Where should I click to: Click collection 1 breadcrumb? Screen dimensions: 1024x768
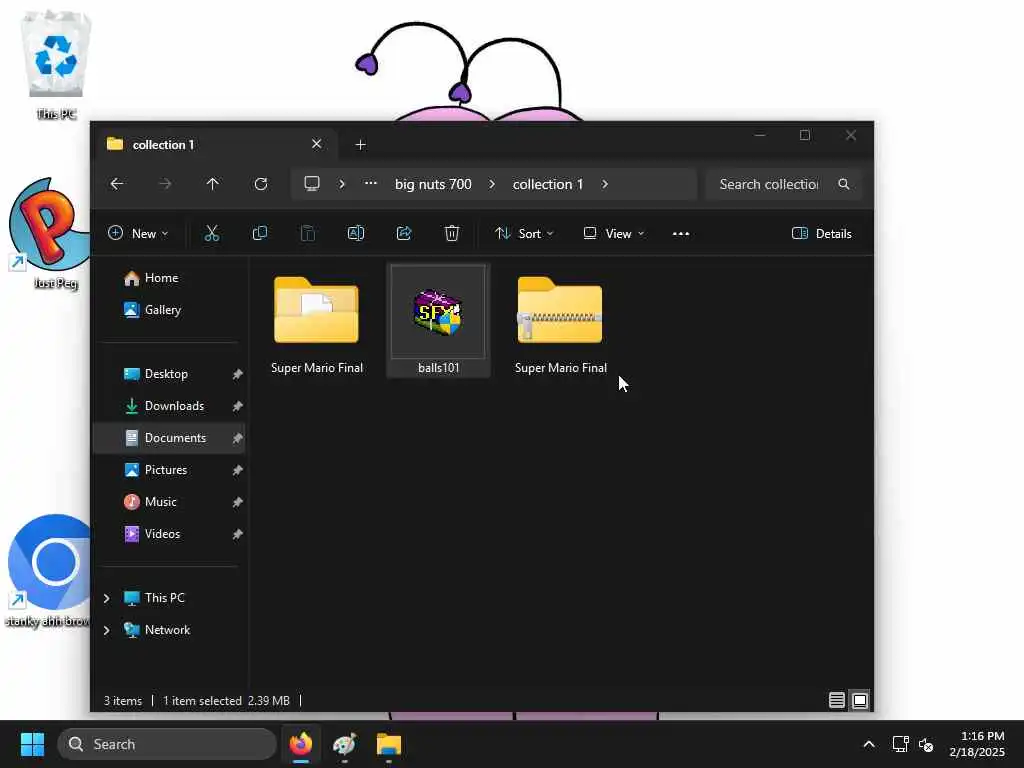(x=547, y=184)
